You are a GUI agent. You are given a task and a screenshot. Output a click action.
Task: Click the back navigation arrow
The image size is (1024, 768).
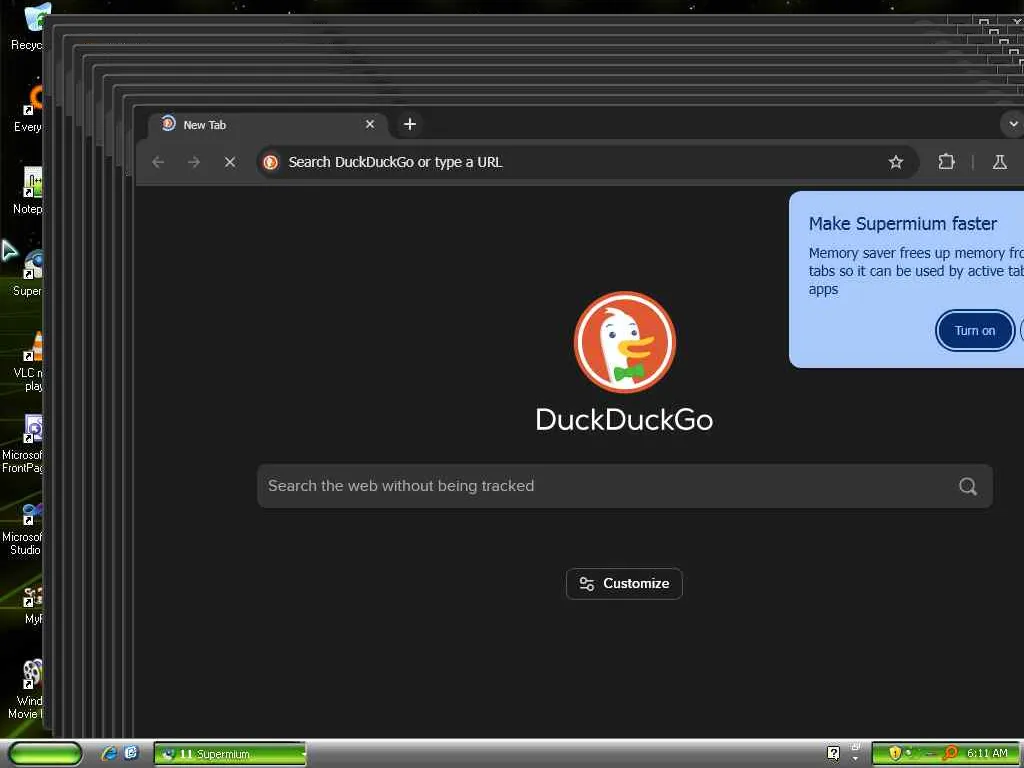click(x=158, y=162)
